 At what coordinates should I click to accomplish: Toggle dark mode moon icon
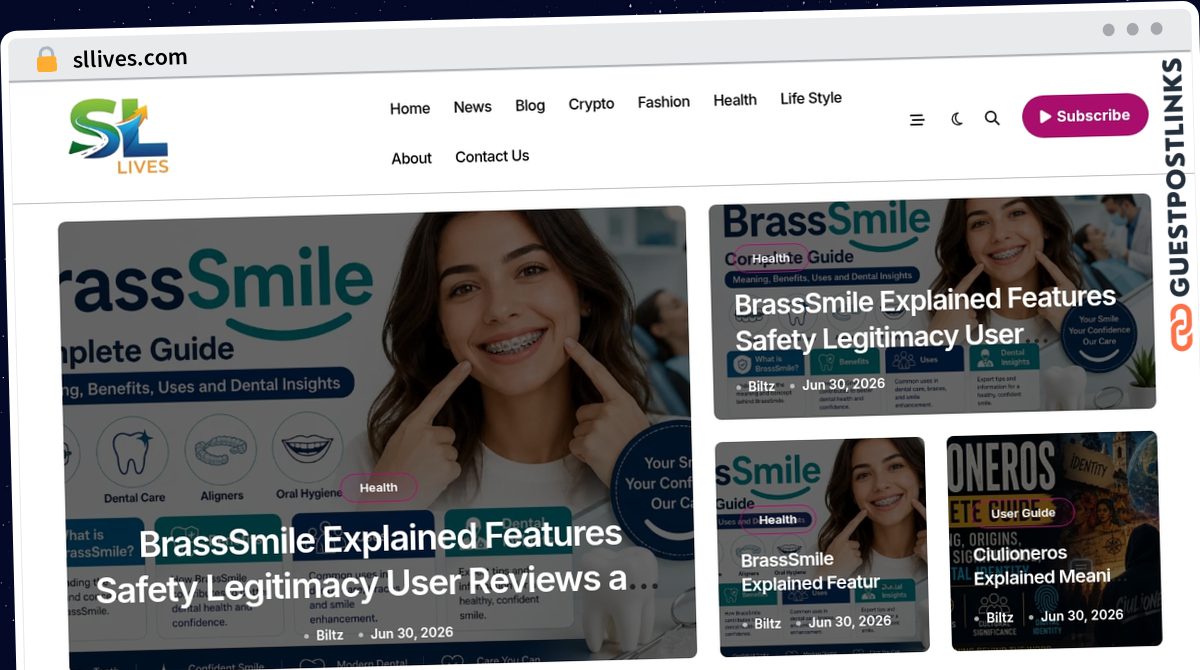(x=957, y=119)
